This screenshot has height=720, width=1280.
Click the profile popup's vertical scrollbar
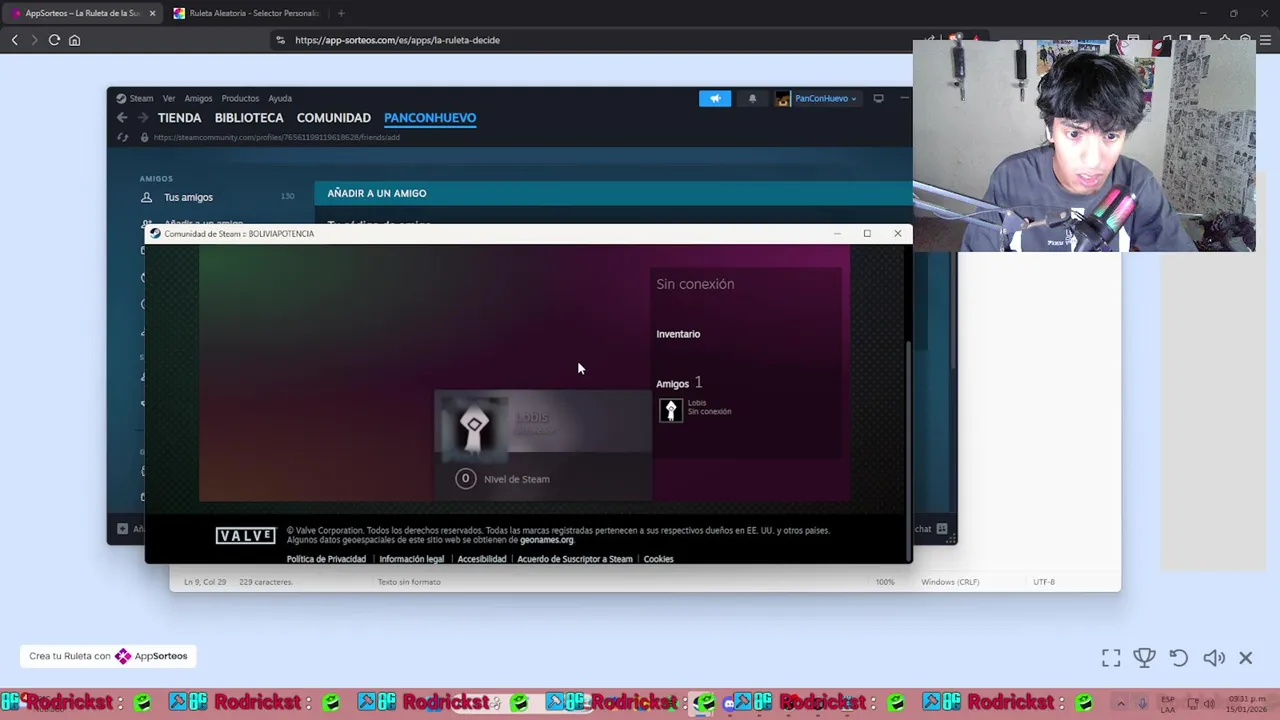tap(908, 450)
